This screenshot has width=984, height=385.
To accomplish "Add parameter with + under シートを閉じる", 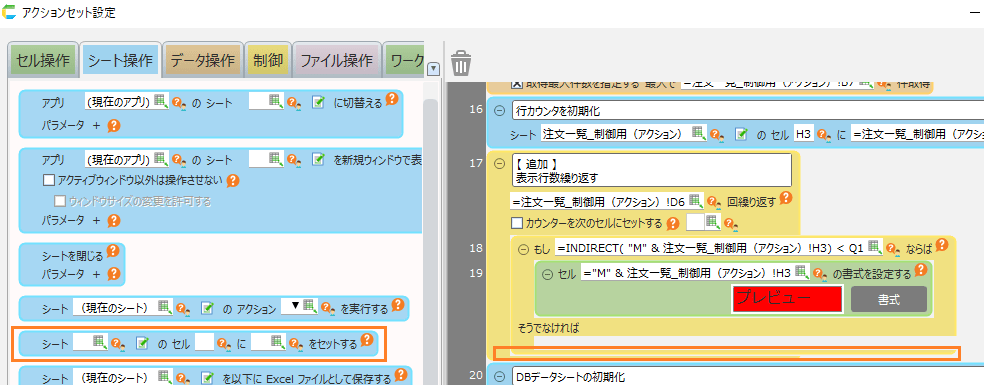I will (96, 274).
